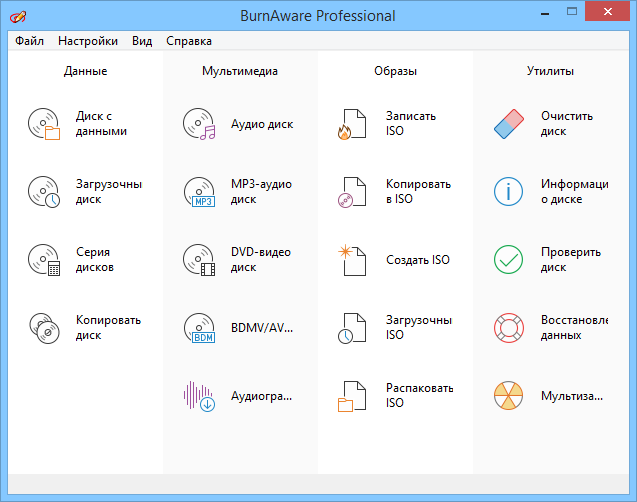This screenshot has width=637, height=502.
Task: Open the Настройки menu
Action: pyautogui.click(x=88, y=41)
